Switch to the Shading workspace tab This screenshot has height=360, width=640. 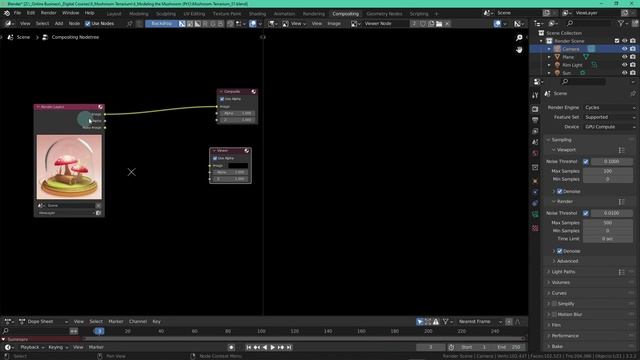coord(257,14)
